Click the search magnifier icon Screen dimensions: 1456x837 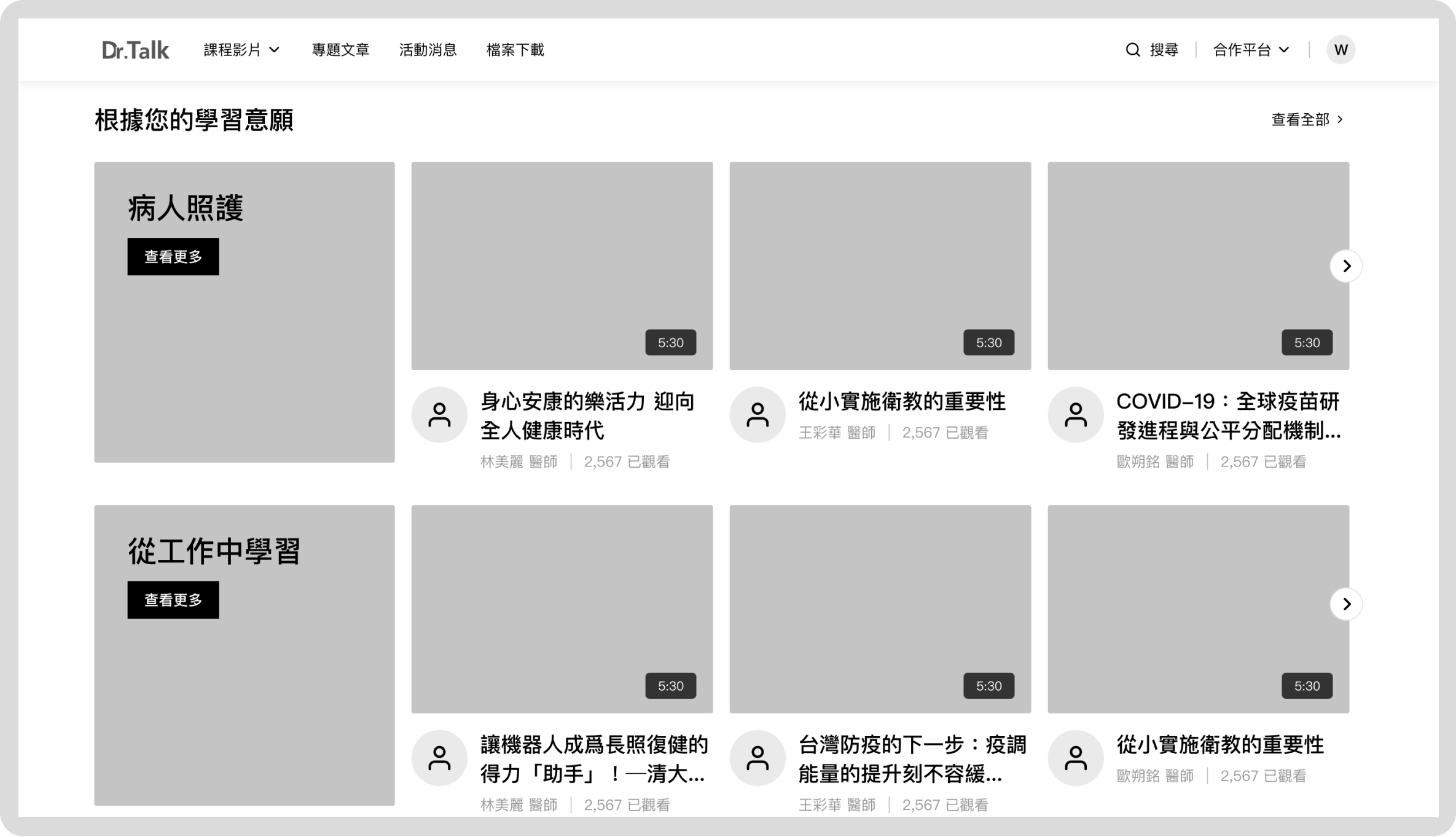(x=1132, y=50)
